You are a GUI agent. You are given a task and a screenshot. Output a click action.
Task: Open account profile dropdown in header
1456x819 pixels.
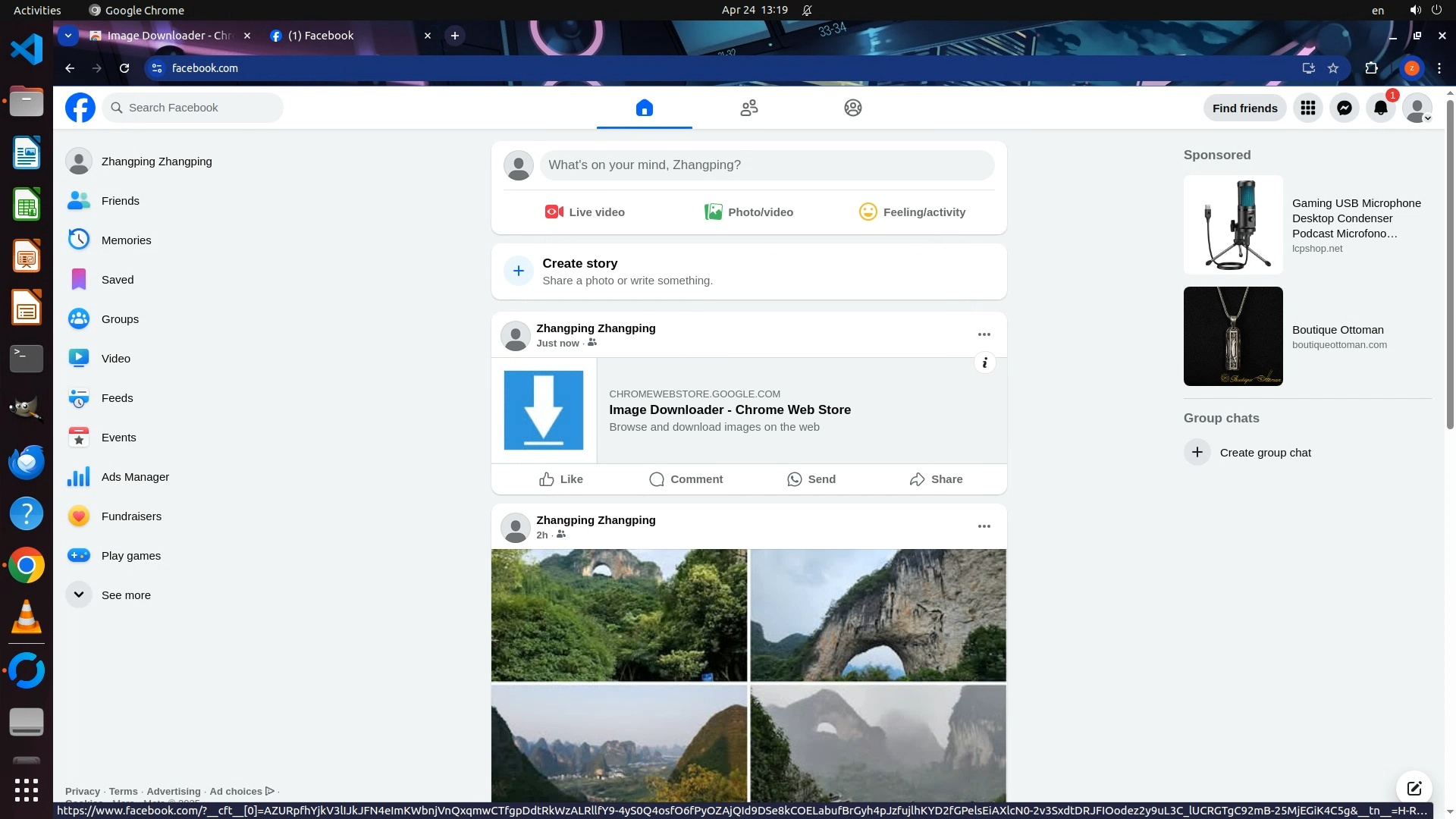coord(1417,108)
